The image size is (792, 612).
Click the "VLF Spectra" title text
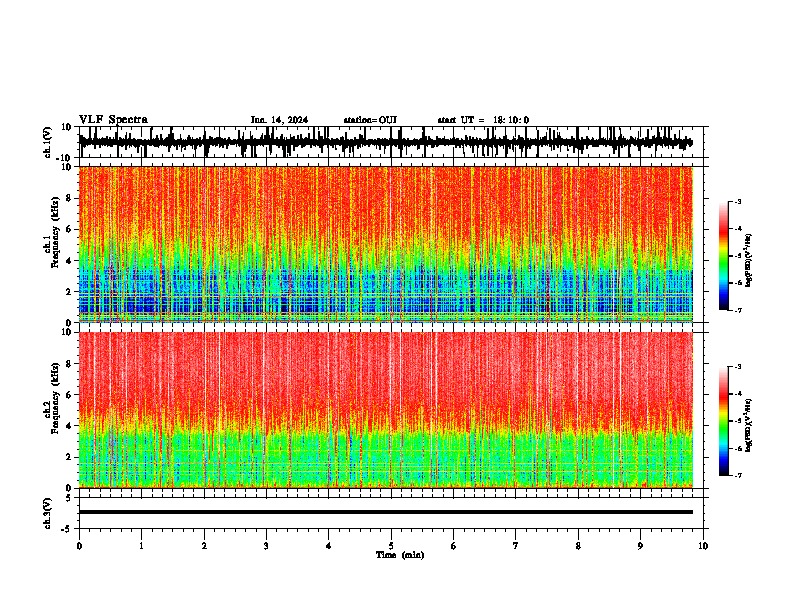click(113, 120)
